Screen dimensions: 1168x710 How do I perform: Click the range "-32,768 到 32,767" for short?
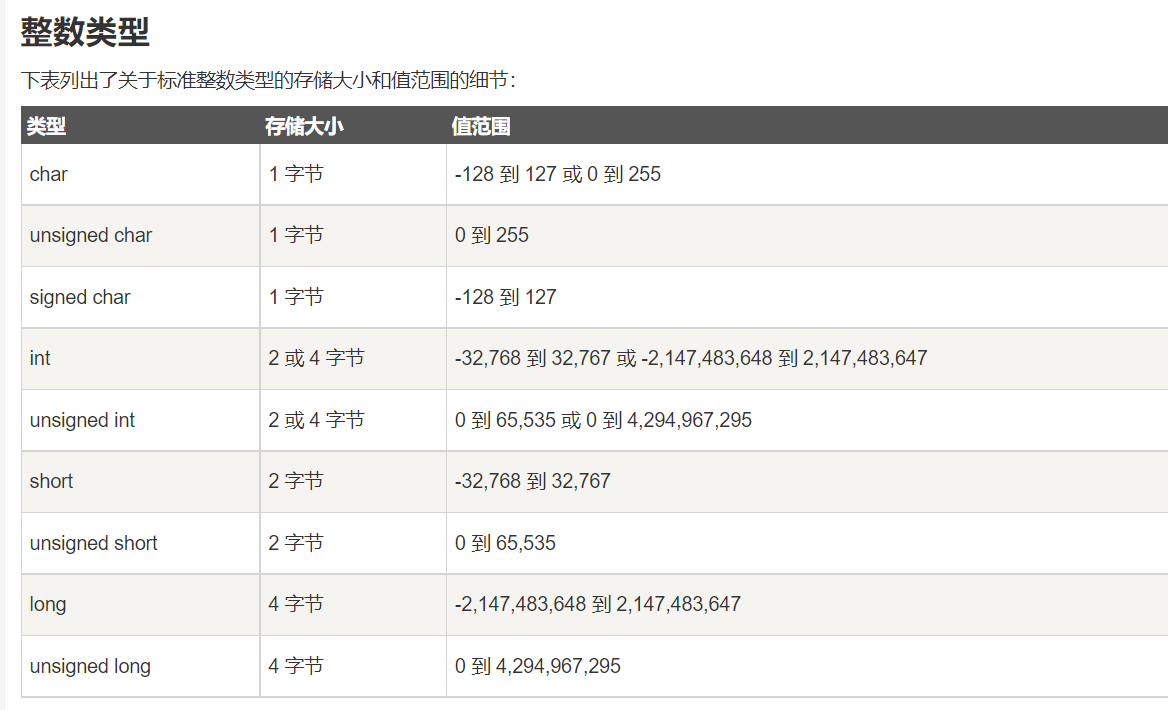pos(532,481)
